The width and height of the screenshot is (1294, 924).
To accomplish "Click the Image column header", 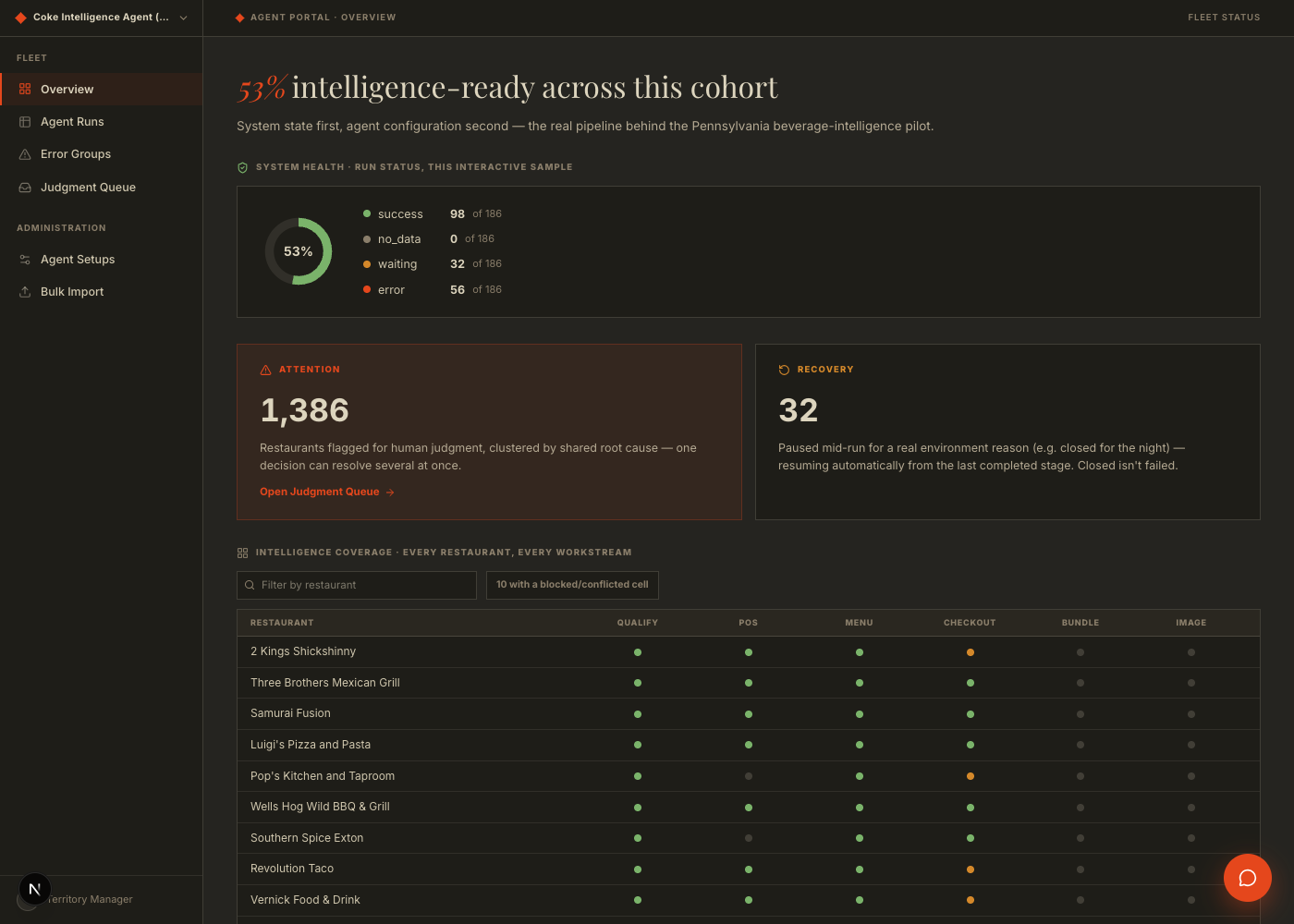I will [1191, 623].
